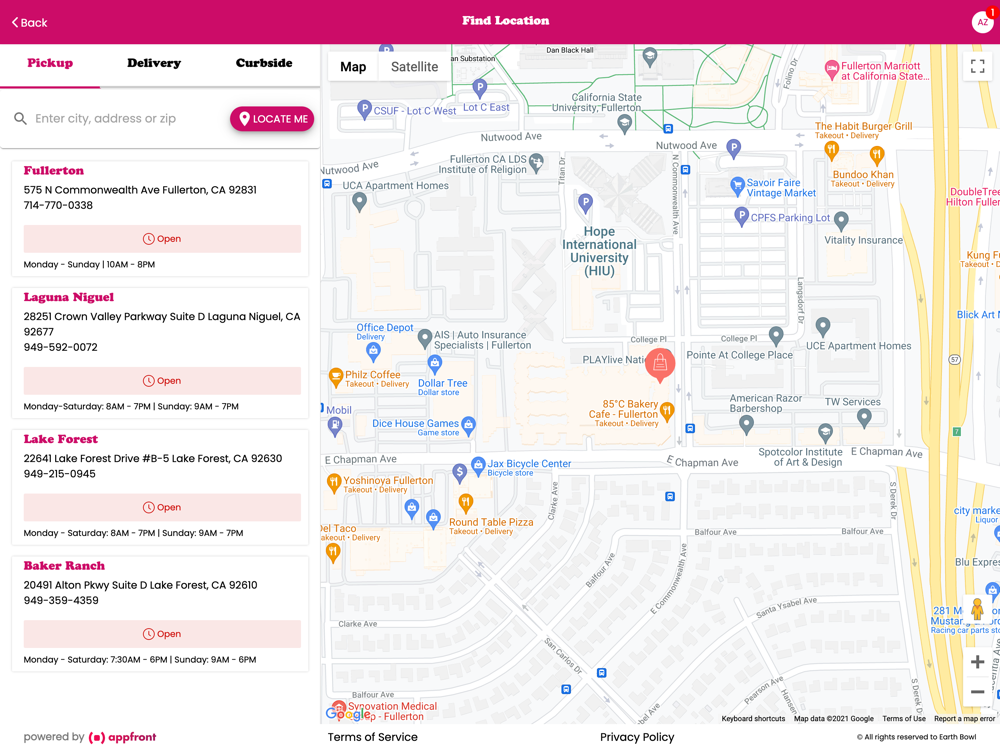Viewport: 1000px width, 750px height.
Task: Click the search magnifier icon
Action: [x=20, y=119]
